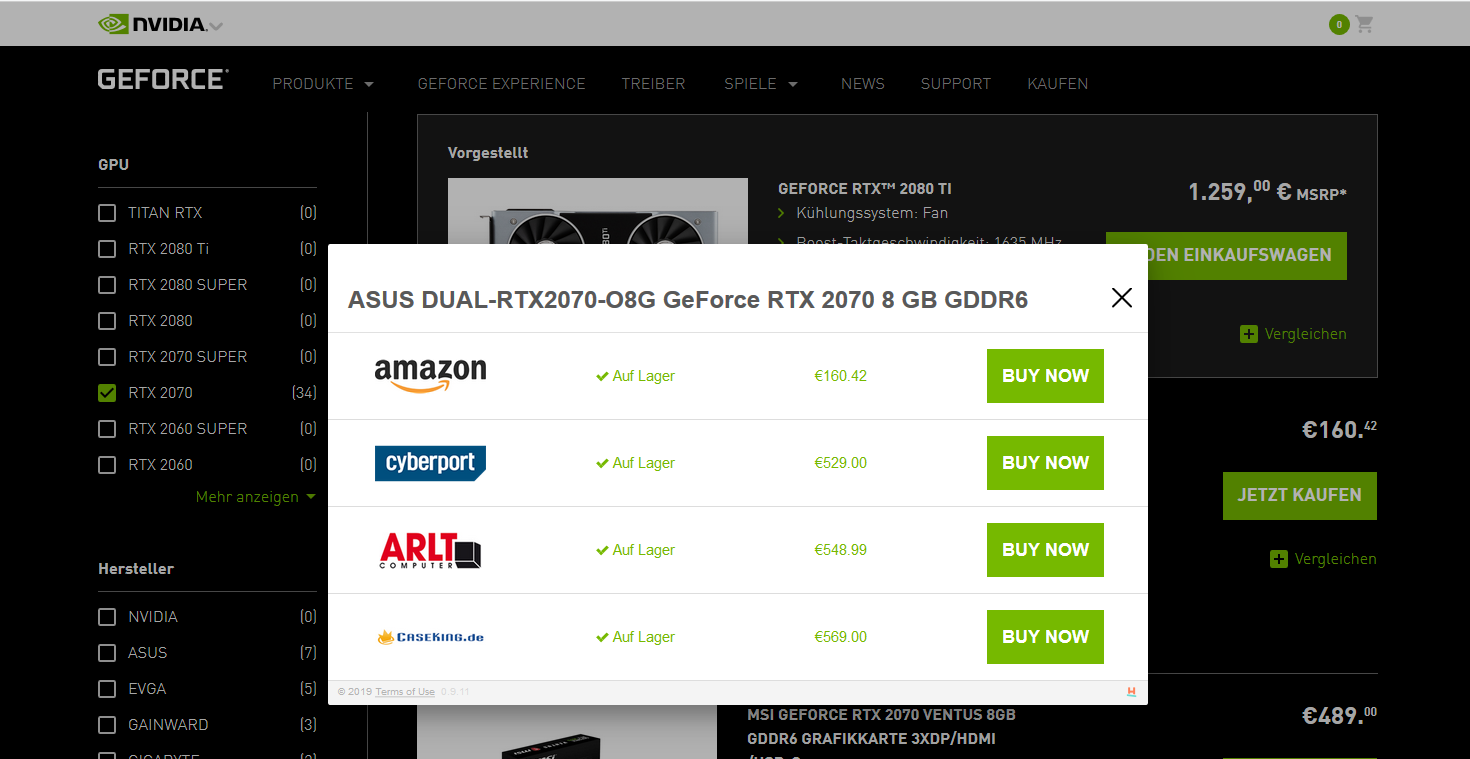Image resolution: width=1470 pixels, height=759 pixels.
Task: Open the shopping cart icon
Action: pyautogui.click(x=1365, y=24)
